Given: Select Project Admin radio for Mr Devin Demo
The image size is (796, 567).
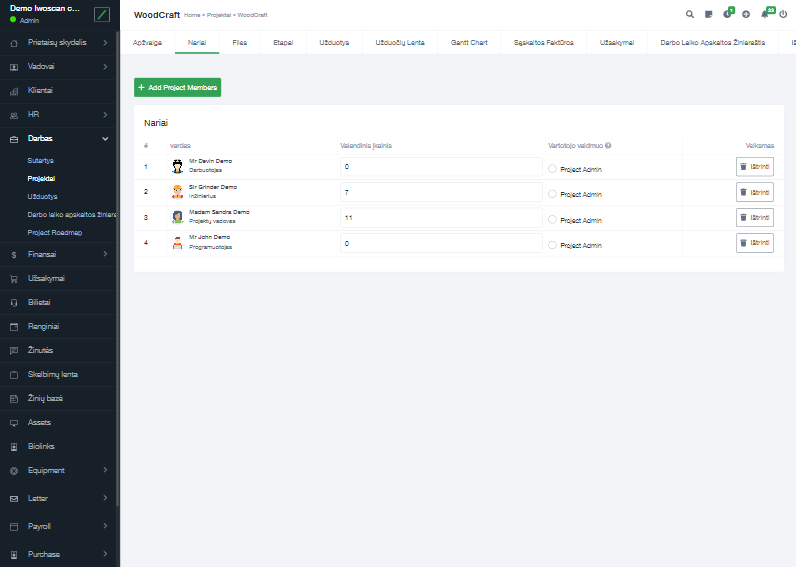Looking at the screenshot, I should (x=552, y=169).
